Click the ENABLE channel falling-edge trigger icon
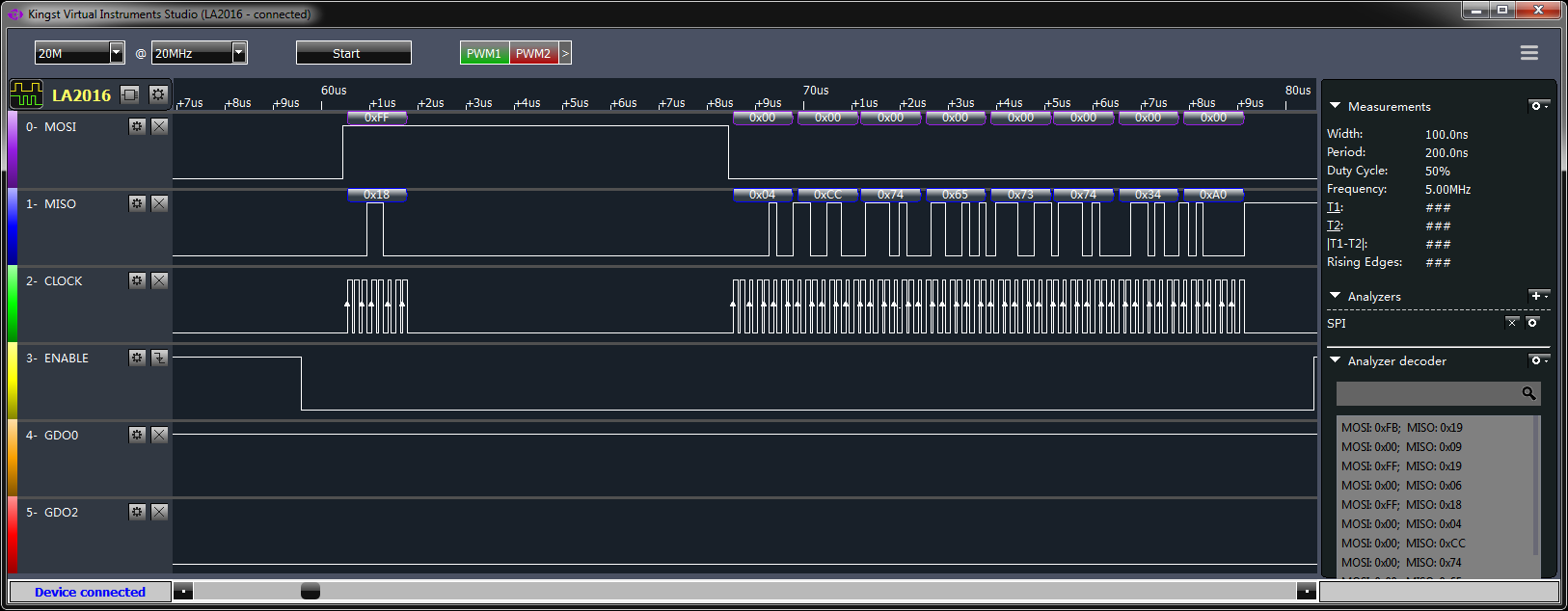Screen dimensions: 1568x611 point(160,358)
